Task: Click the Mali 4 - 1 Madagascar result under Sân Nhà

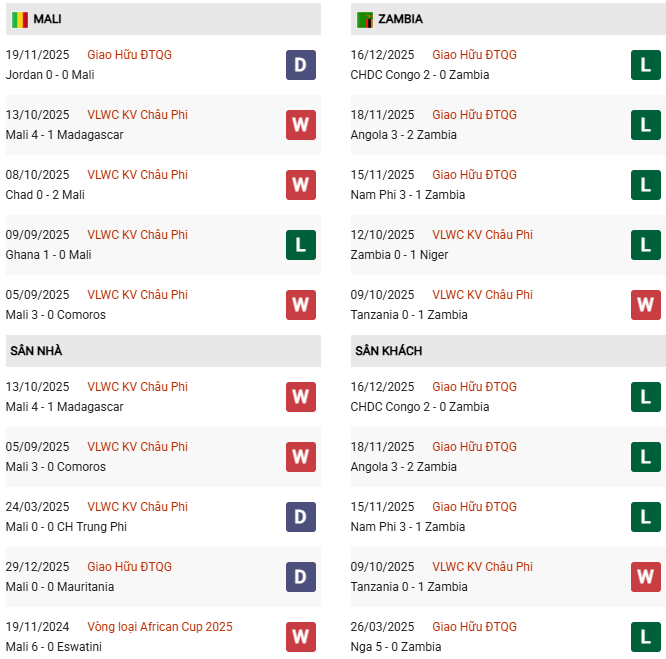Action: coord(67,407)
